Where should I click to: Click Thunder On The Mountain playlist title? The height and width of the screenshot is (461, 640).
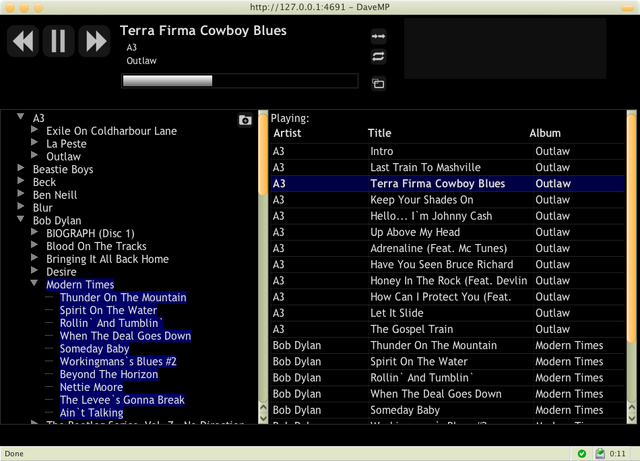pos(433,345)
